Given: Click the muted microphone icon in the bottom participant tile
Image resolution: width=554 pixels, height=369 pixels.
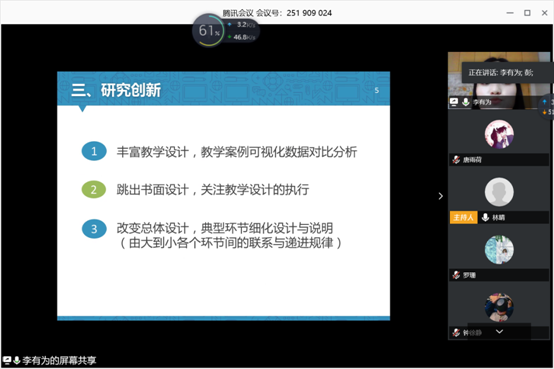Looking at the screenshot, I should pos(456,333).
